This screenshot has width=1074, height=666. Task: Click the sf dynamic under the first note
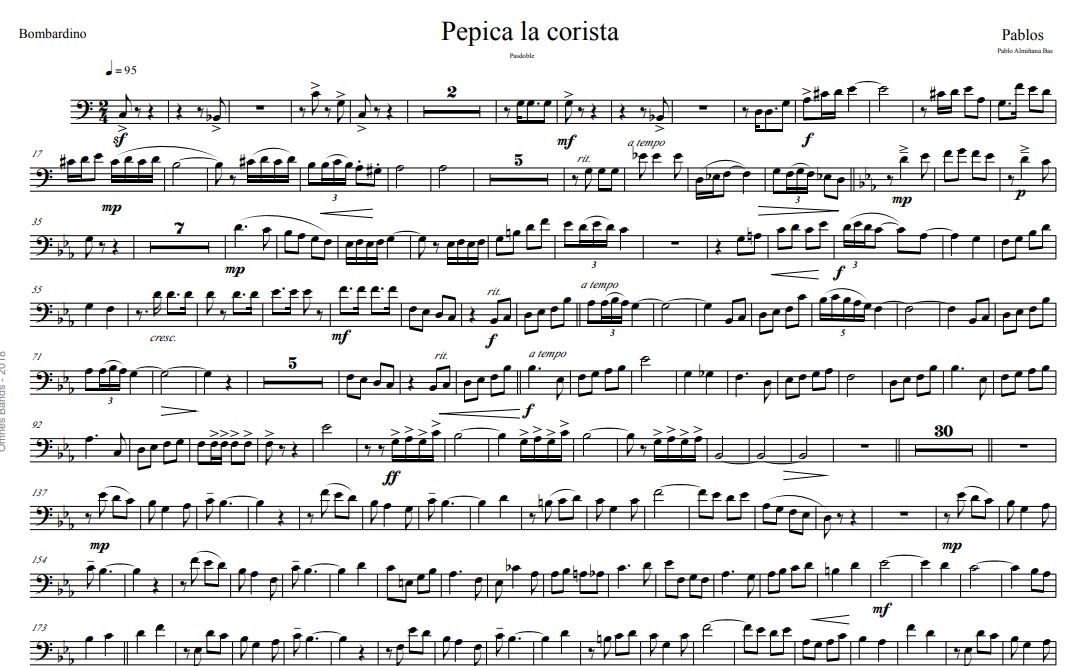[120, 140]
